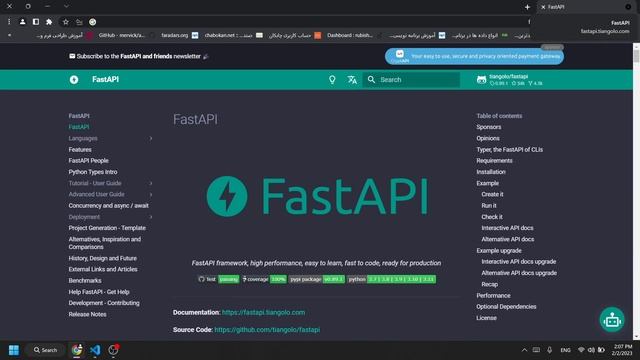
Task: Open the Windows Start menu
Action: [14, 350]
